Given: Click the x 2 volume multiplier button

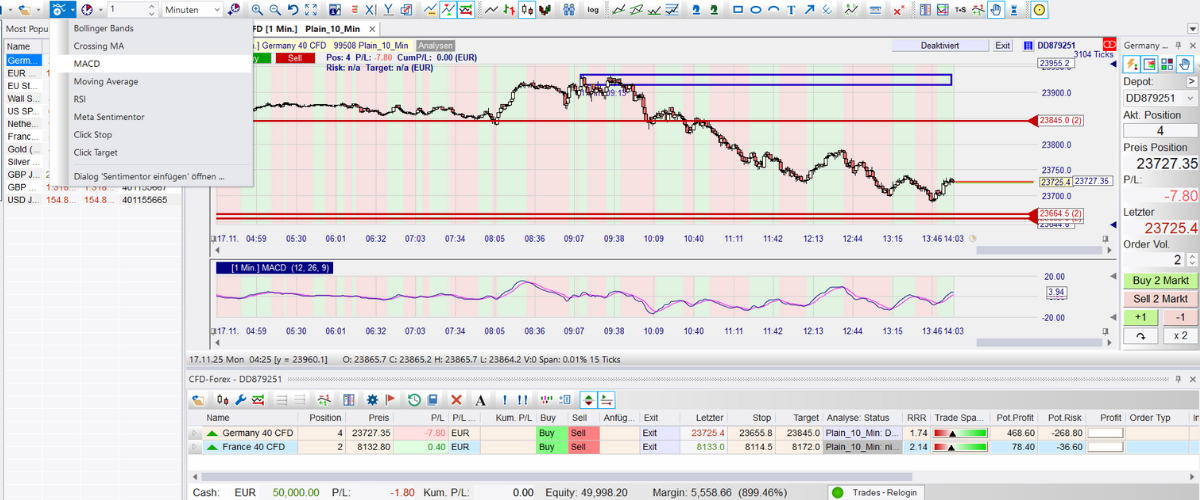Looking at the screenshot, I should point(1180,336).
